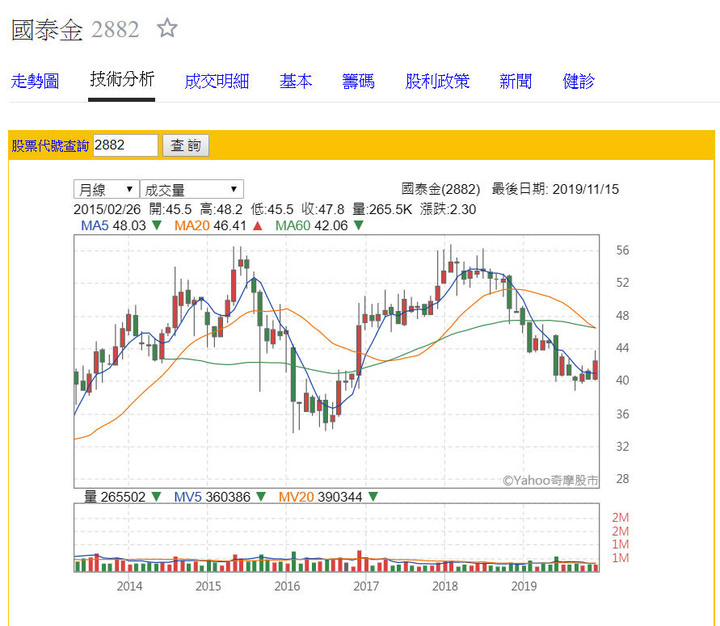Click the red up arrow next to MA20

pos(257,226)
